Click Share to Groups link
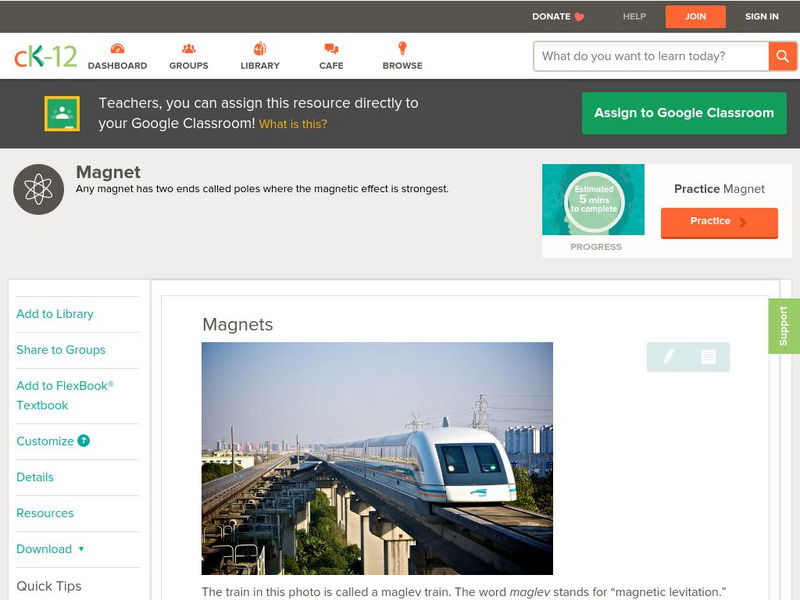Image resolution: width=800 pixels, height=600 pixels. 61,350
